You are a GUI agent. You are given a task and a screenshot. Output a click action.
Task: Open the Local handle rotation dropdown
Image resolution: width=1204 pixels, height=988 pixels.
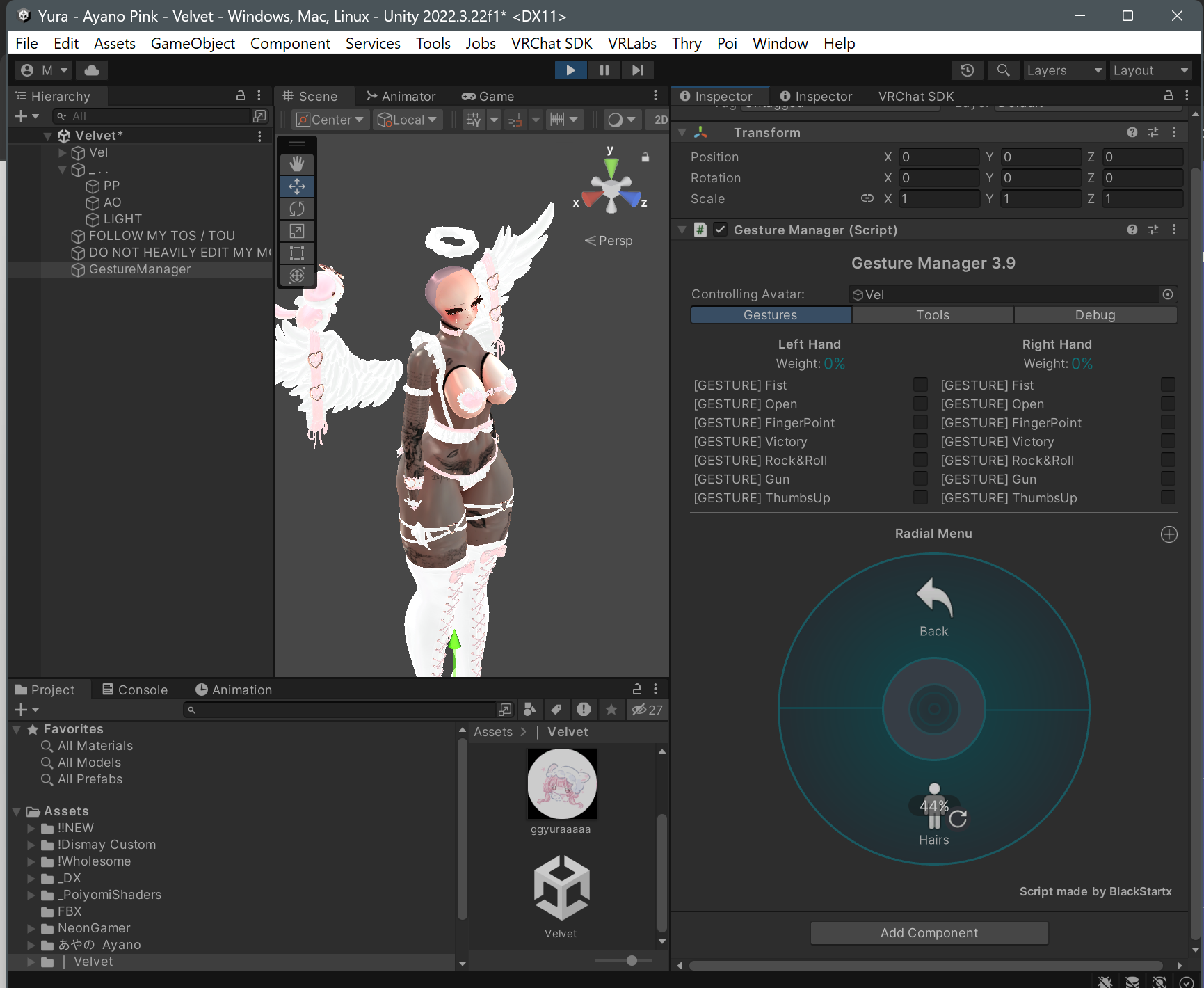[x=408, y=120]
